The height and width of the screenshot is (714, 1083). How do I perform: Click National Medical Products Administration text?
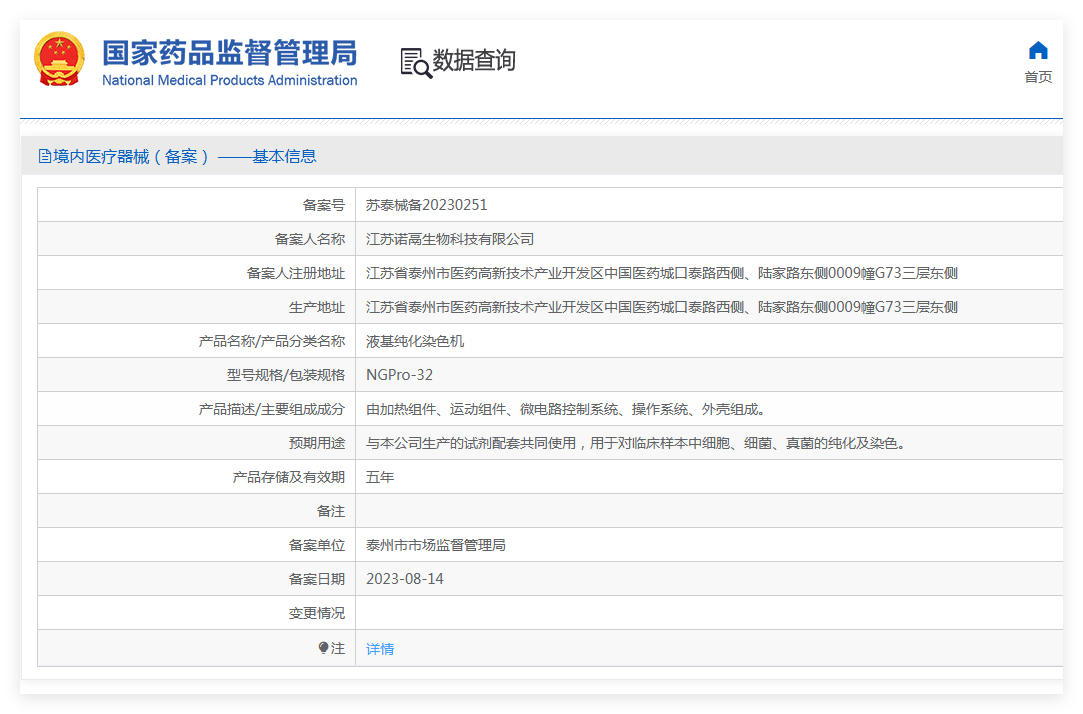(230, 80)
